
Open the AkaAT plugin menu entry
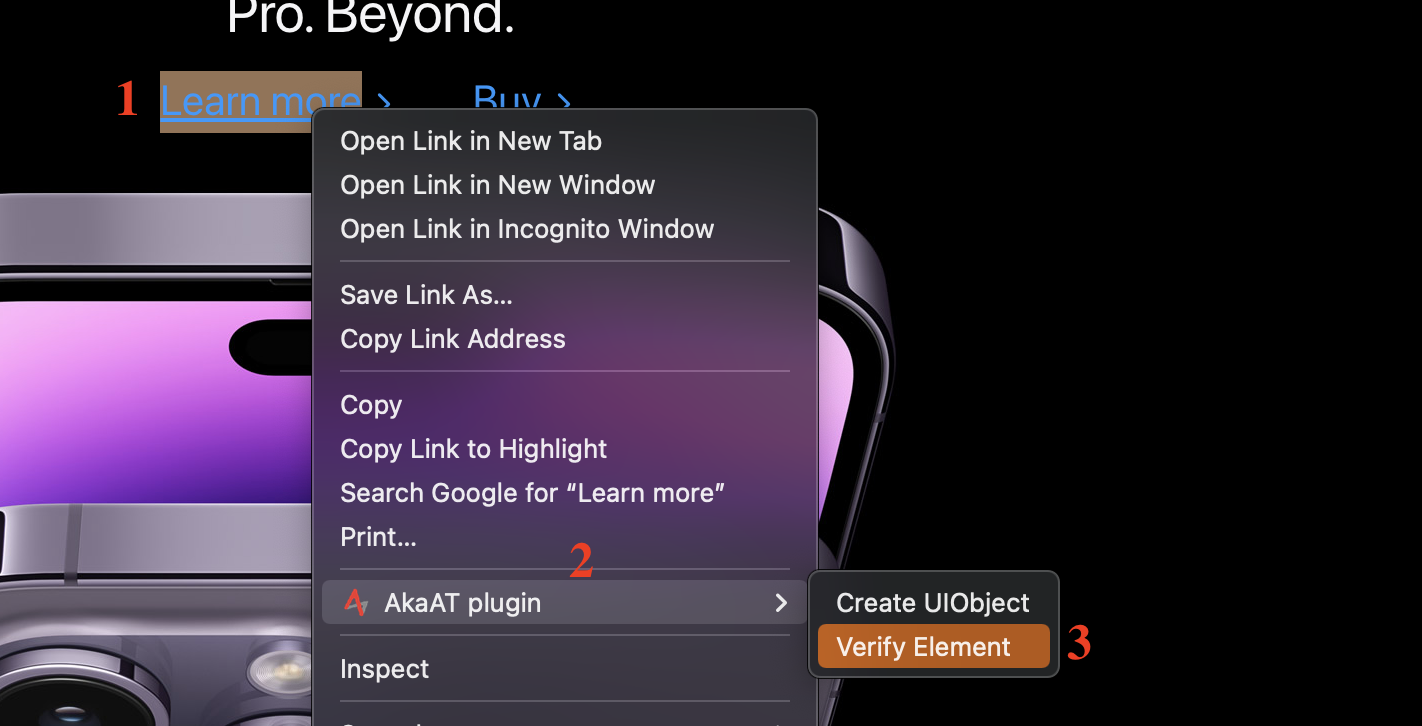[x=564, y=603]
